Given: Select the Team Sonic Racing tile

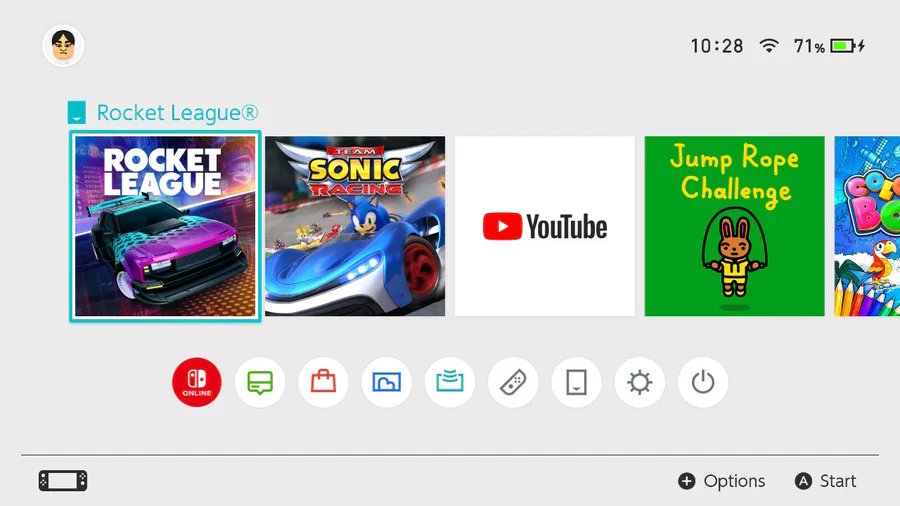Looking at the screenshot, I should tap(355, 226).
